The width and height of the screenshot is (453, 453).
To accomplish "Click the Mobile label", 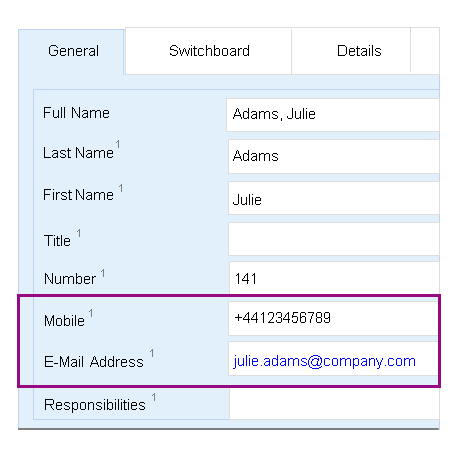I will tap(64, 321).
